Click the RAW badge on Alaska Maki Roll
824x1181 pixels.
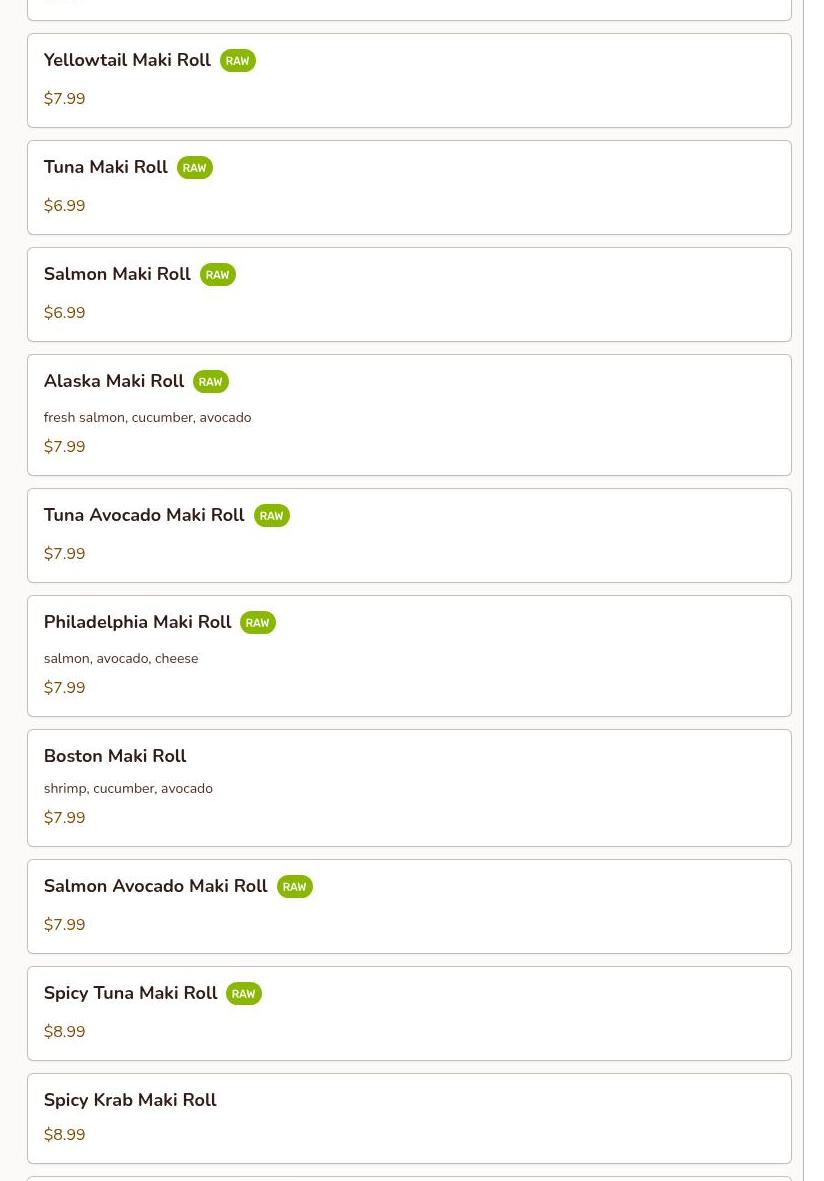point(211,382)
